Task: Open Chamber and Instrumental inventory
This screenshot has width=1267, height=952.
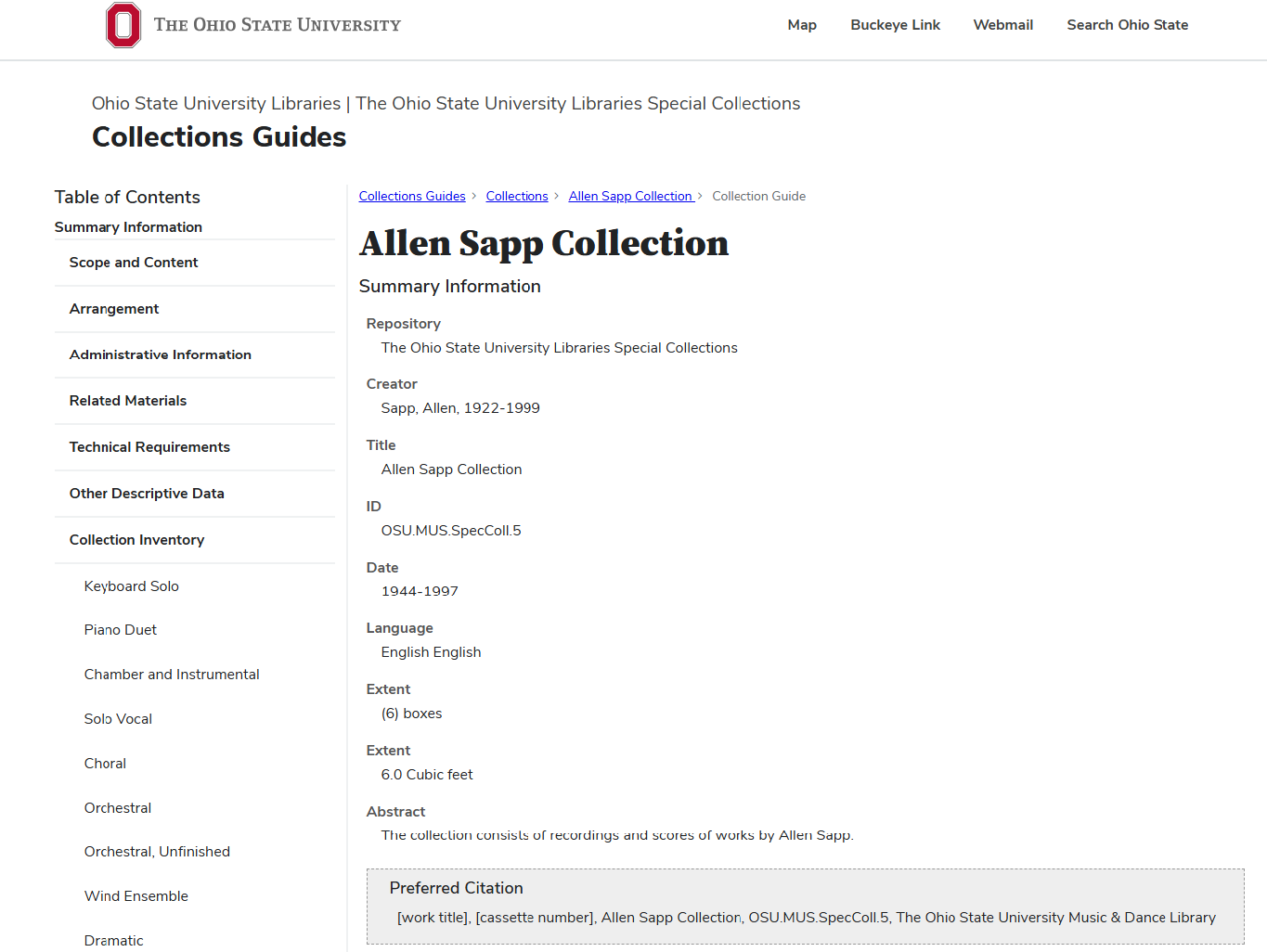Action: [172, 675]
